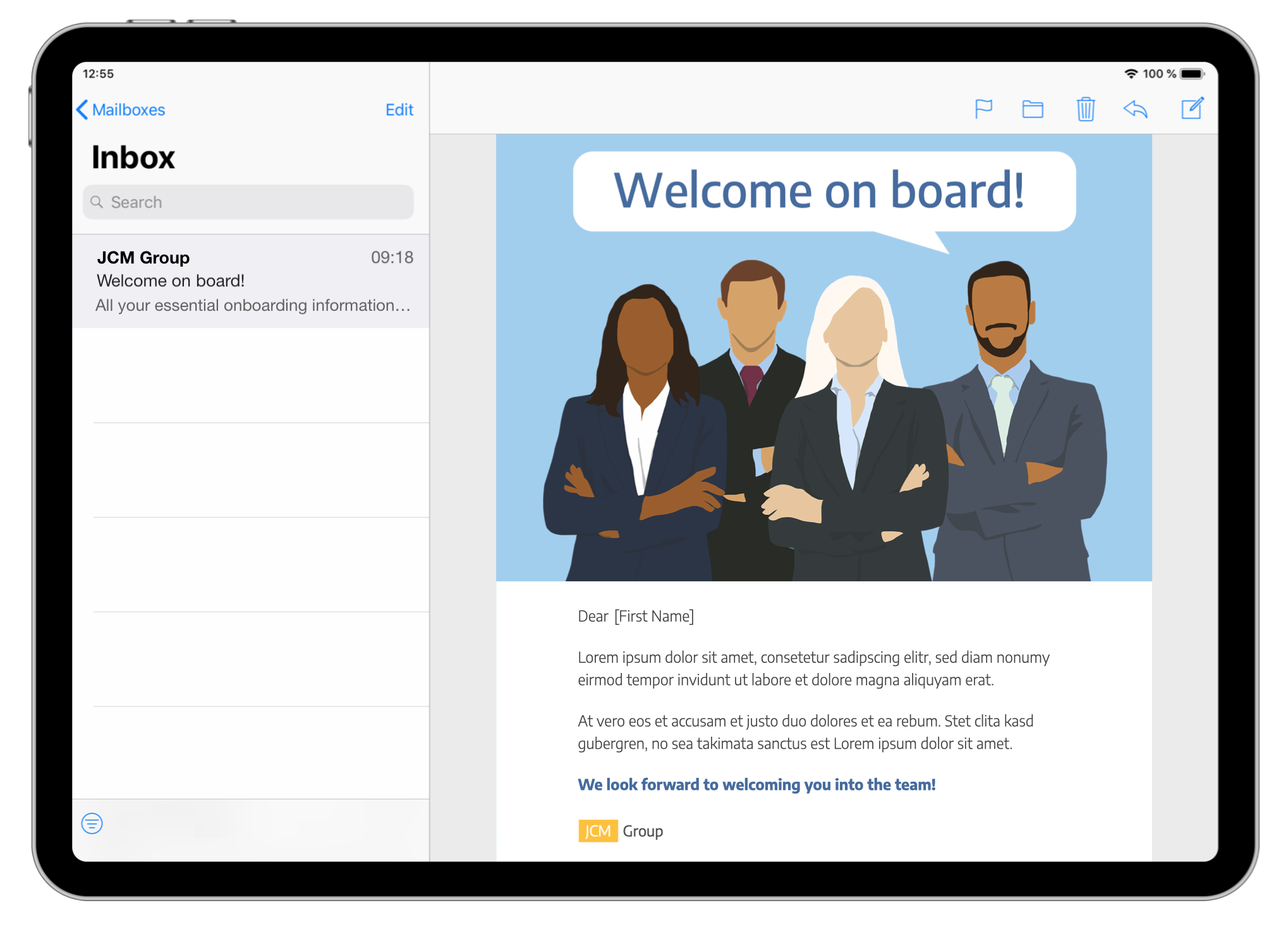Open Mailboxes from back navigation
Screen dimensions: 1288x939
point(119,109)
